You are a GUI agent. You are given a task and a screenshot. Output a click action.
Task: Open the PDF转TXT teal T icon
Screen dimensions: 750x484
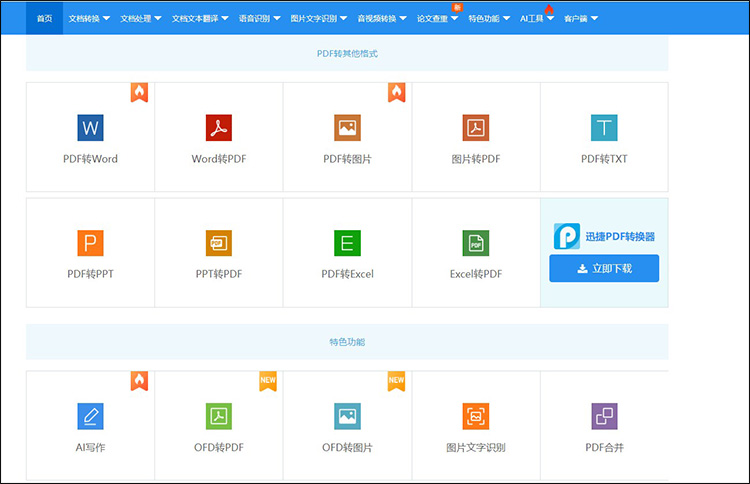click(604, 128)
